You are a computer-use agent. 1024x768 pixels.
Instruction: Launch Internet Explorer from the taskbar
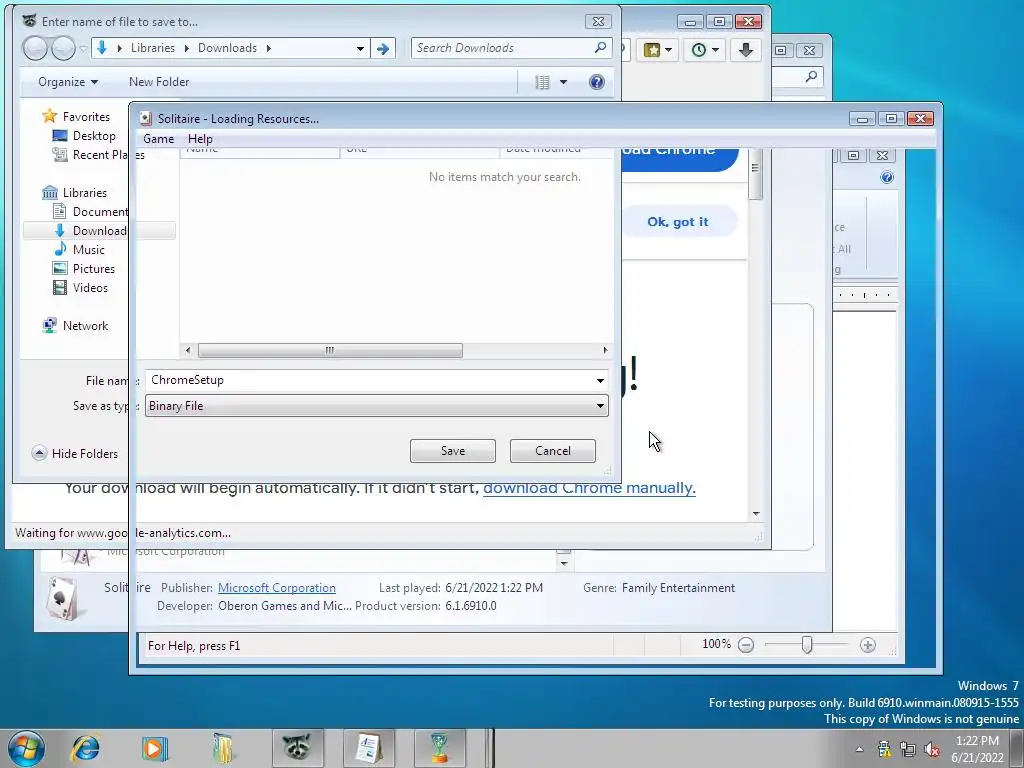[86, 748]
